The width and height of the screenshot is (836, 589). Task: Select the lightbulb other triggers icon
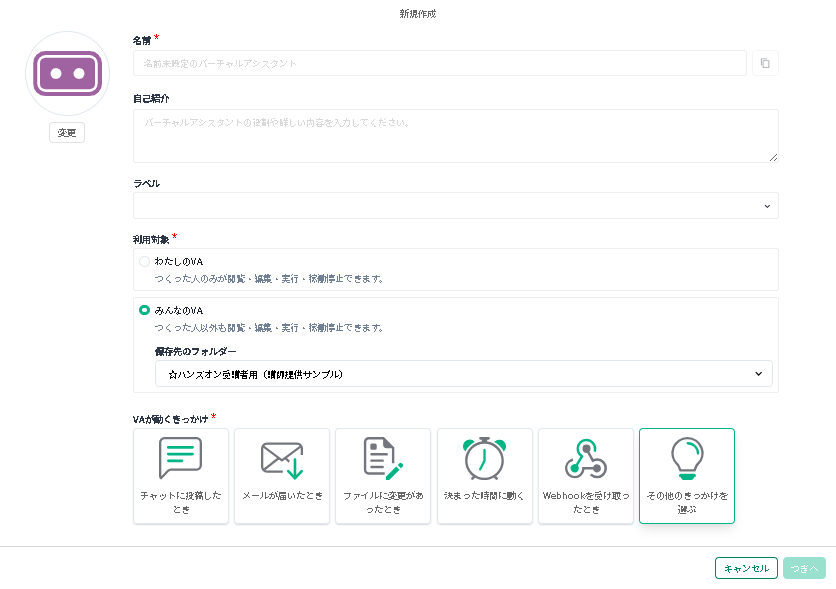686,459
